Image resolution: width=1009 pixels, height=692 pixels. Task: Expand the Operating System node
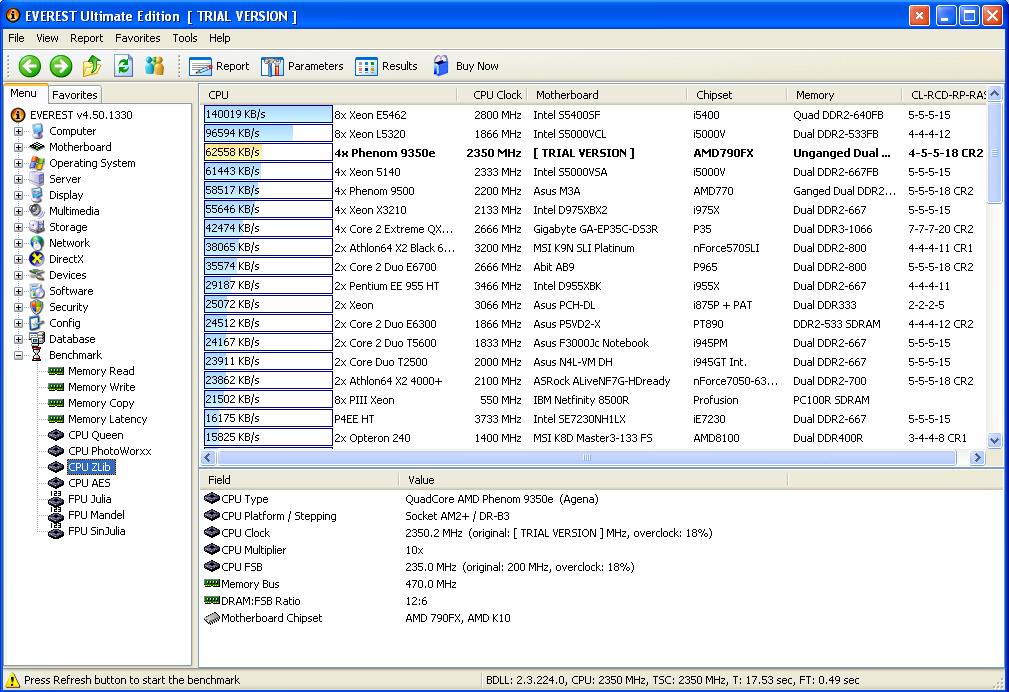[18, 164]
